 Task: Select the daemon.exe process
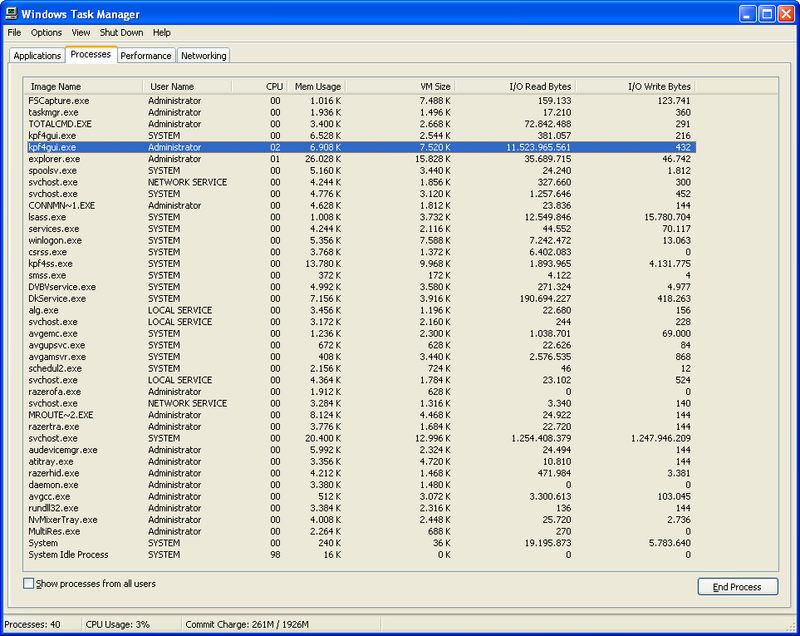click(361, 485)
